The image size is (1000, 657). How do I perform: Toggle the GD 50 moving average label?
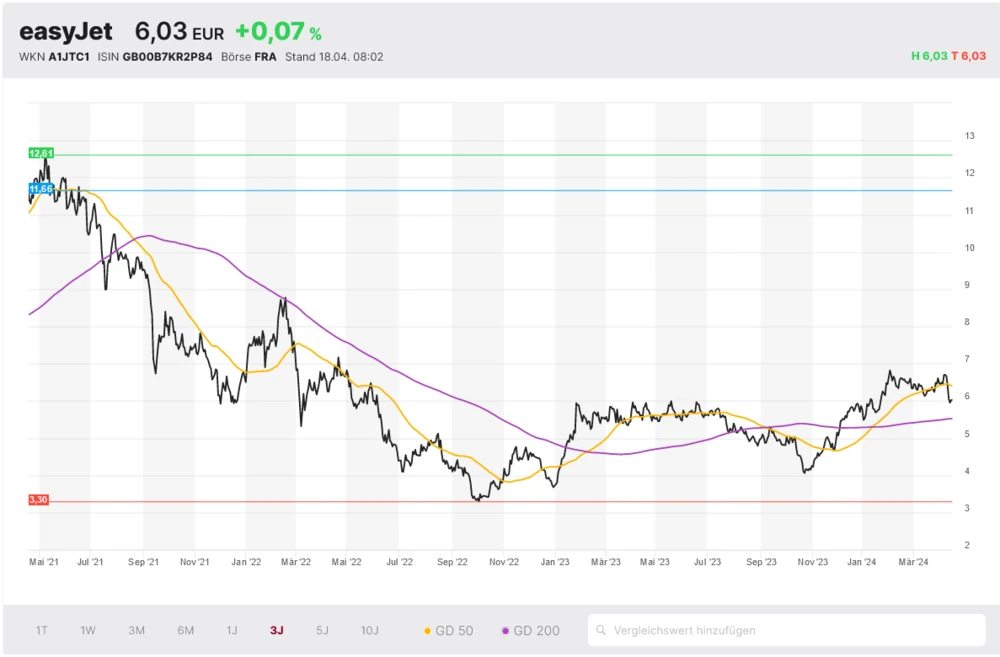tap(454, 631)
